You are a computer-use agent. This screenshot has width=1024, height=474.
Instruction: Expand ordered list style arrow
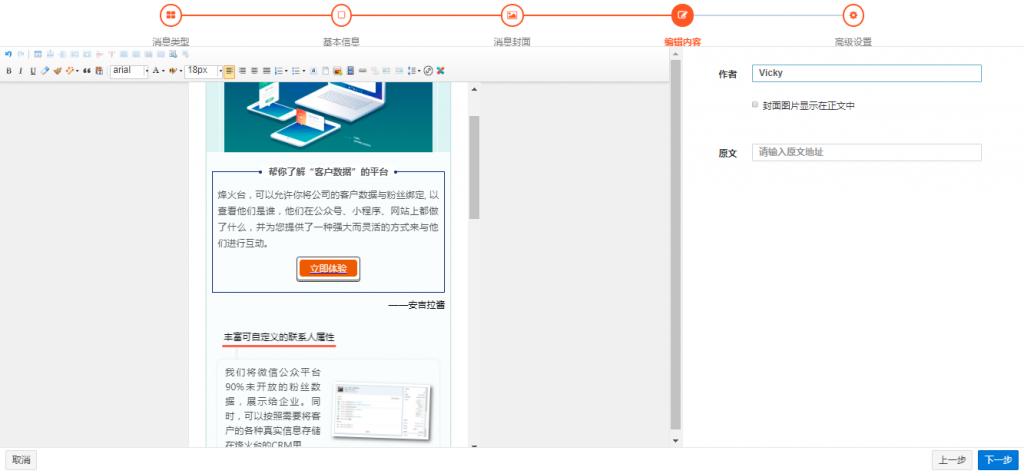click(x=286, y=71)
